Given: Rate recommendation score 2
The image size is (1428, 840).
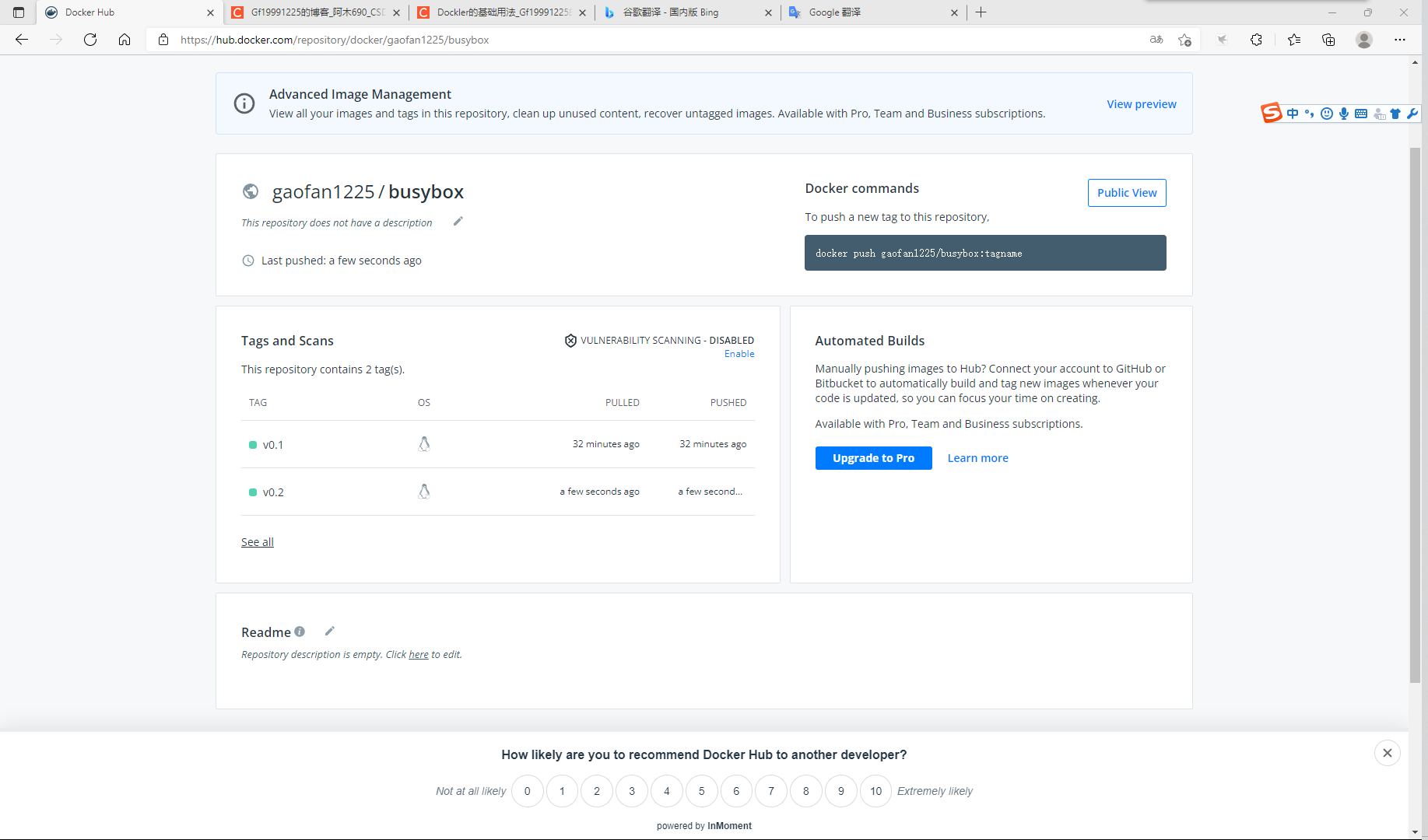Looking at the screenshot, I should click(x=597, y=791).
